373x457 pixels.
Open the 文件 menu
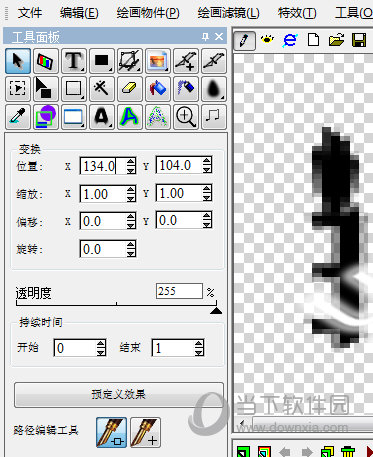pyautogui.click(x=30, y=13)
